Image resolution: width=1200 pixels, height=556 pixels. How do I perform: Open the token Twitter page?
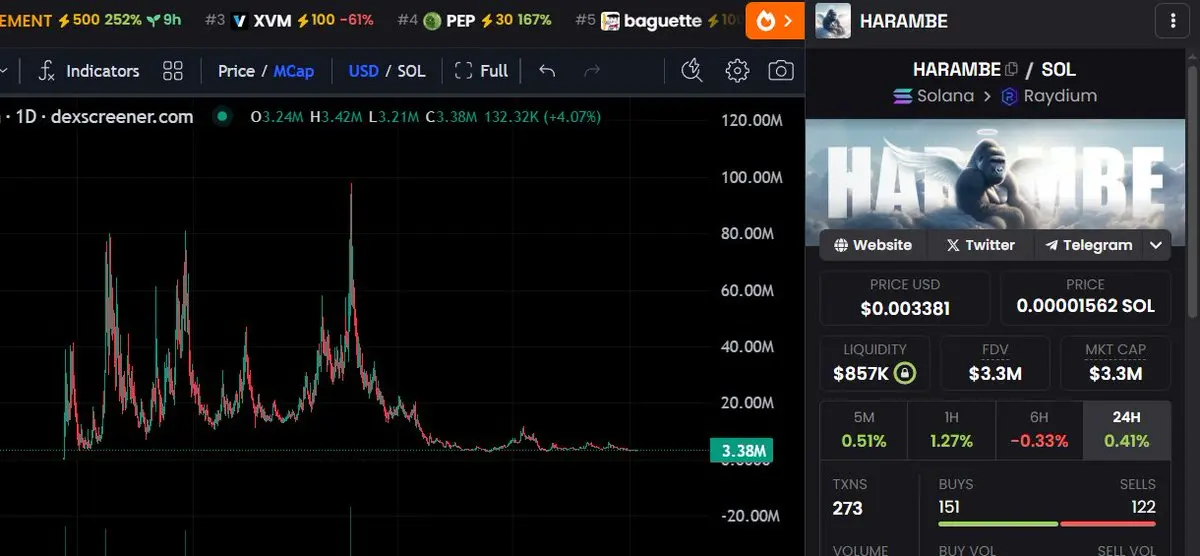pyautogui.click(x=980, y=245)
